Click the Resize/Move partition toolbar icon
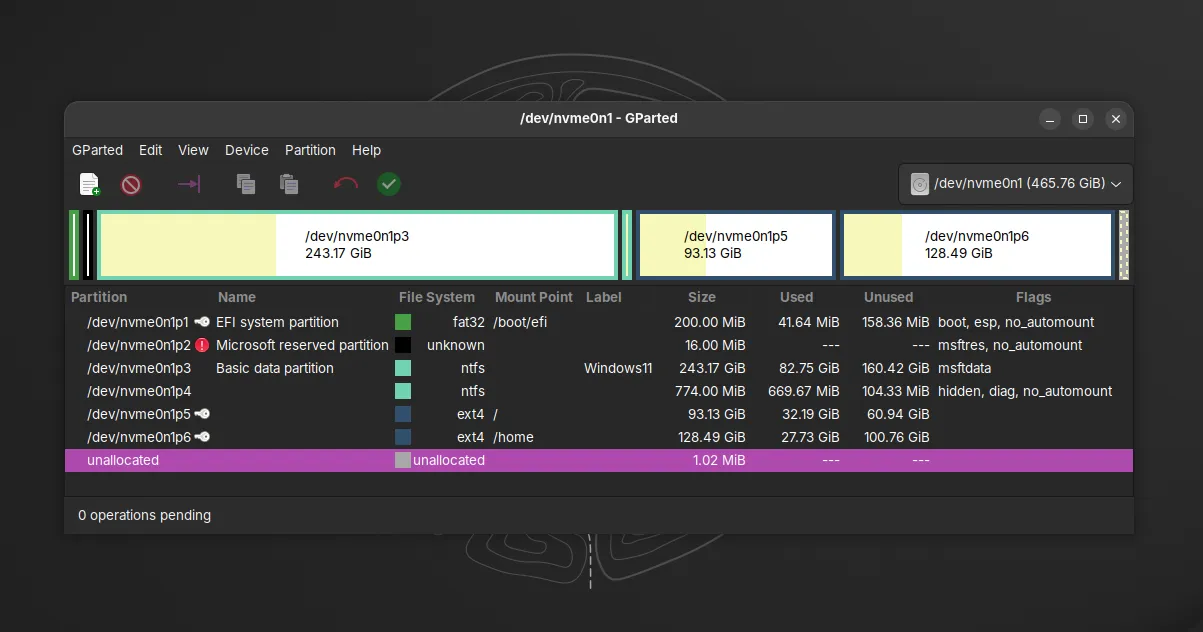The width and height of the screenshot is (1203, 632). [x=189, y=184]
